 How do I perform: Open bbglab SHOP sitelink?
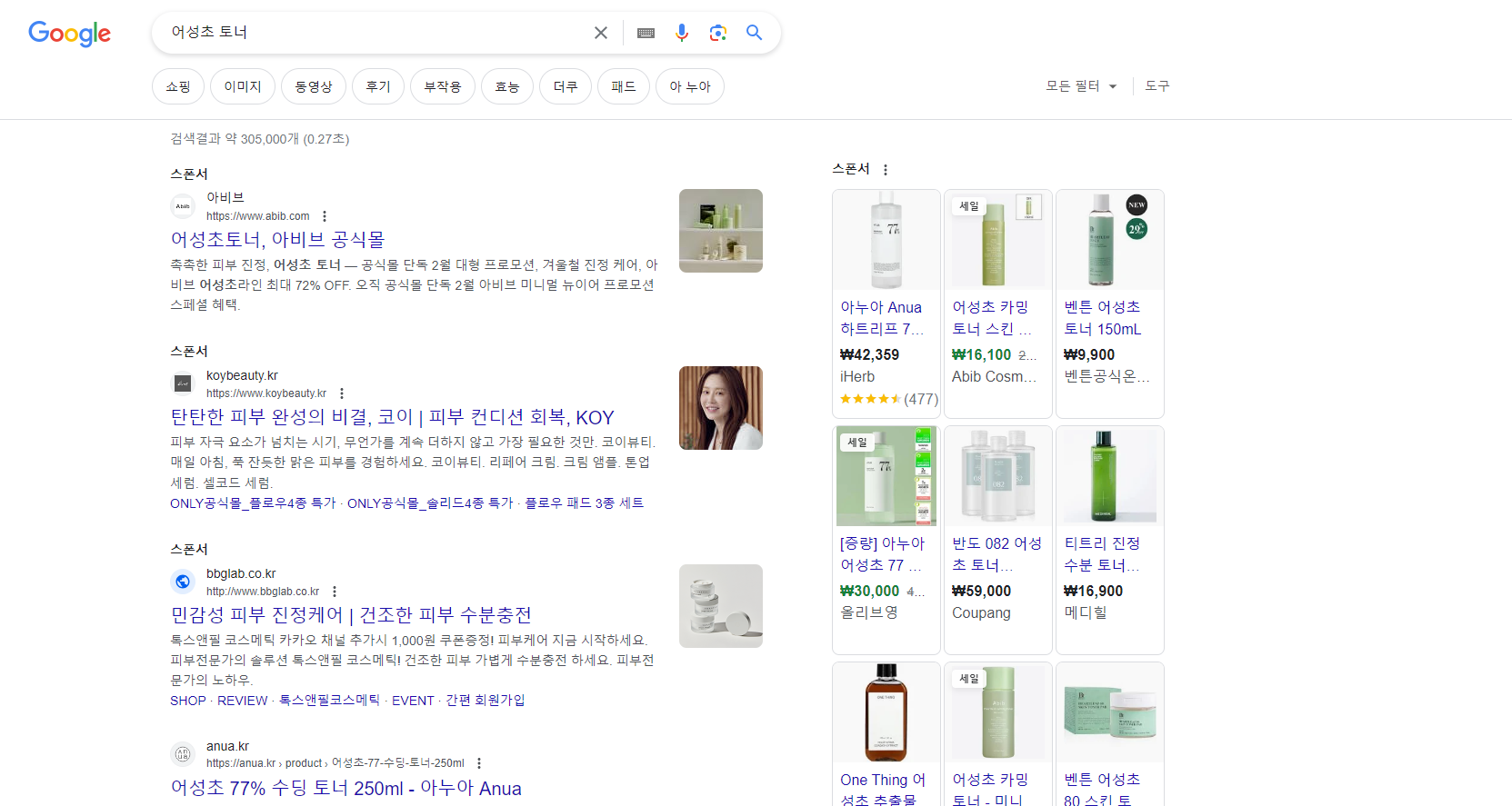[x=188, y=701]
